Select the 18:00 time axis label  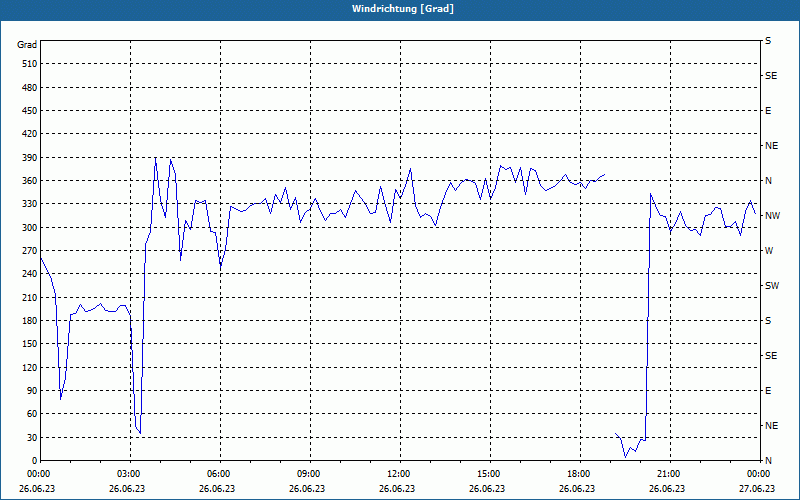pos(578,474)
